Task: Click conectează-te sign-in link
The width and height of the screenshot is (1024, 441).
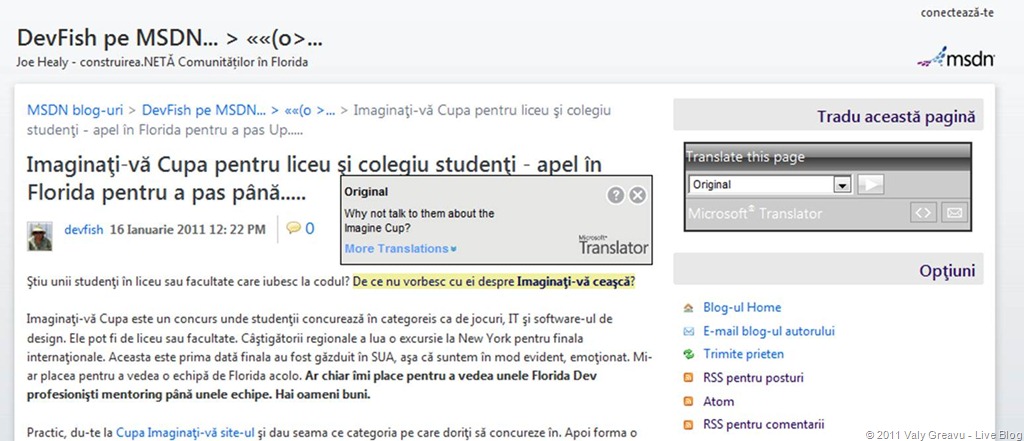Action: (957, 13)
